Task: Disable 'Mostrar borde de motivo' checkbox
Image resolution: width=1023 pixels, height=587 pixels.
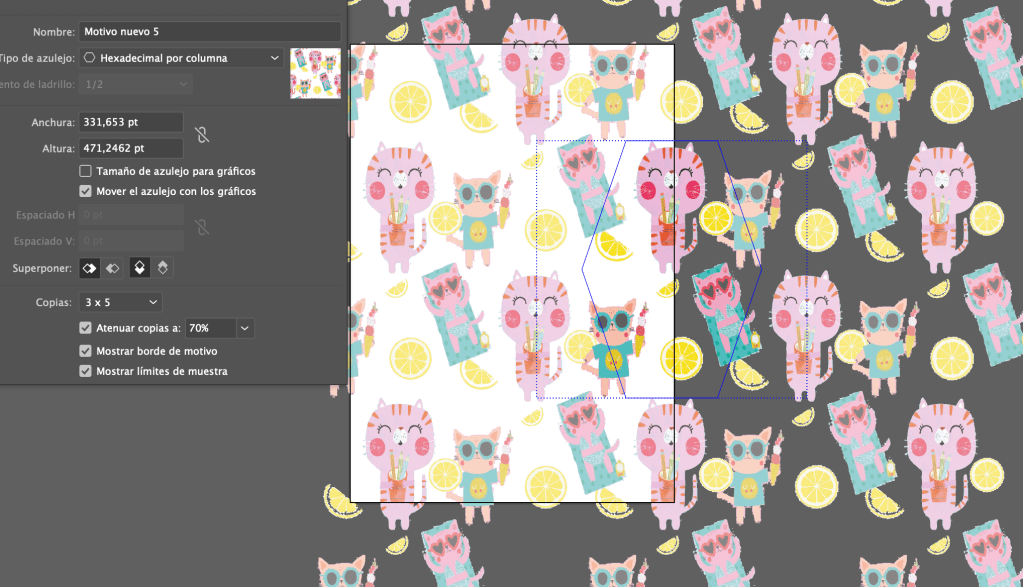Action: coord(86,351)
